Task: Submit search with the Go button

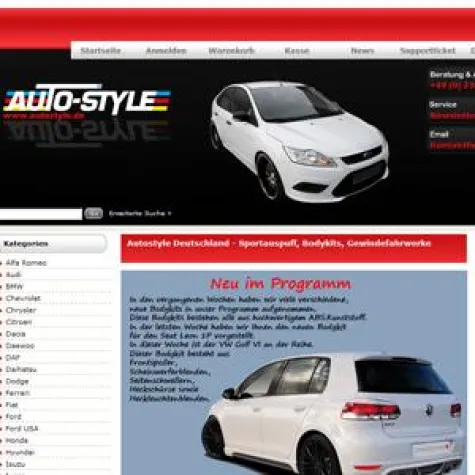Action: click(93, 213)
